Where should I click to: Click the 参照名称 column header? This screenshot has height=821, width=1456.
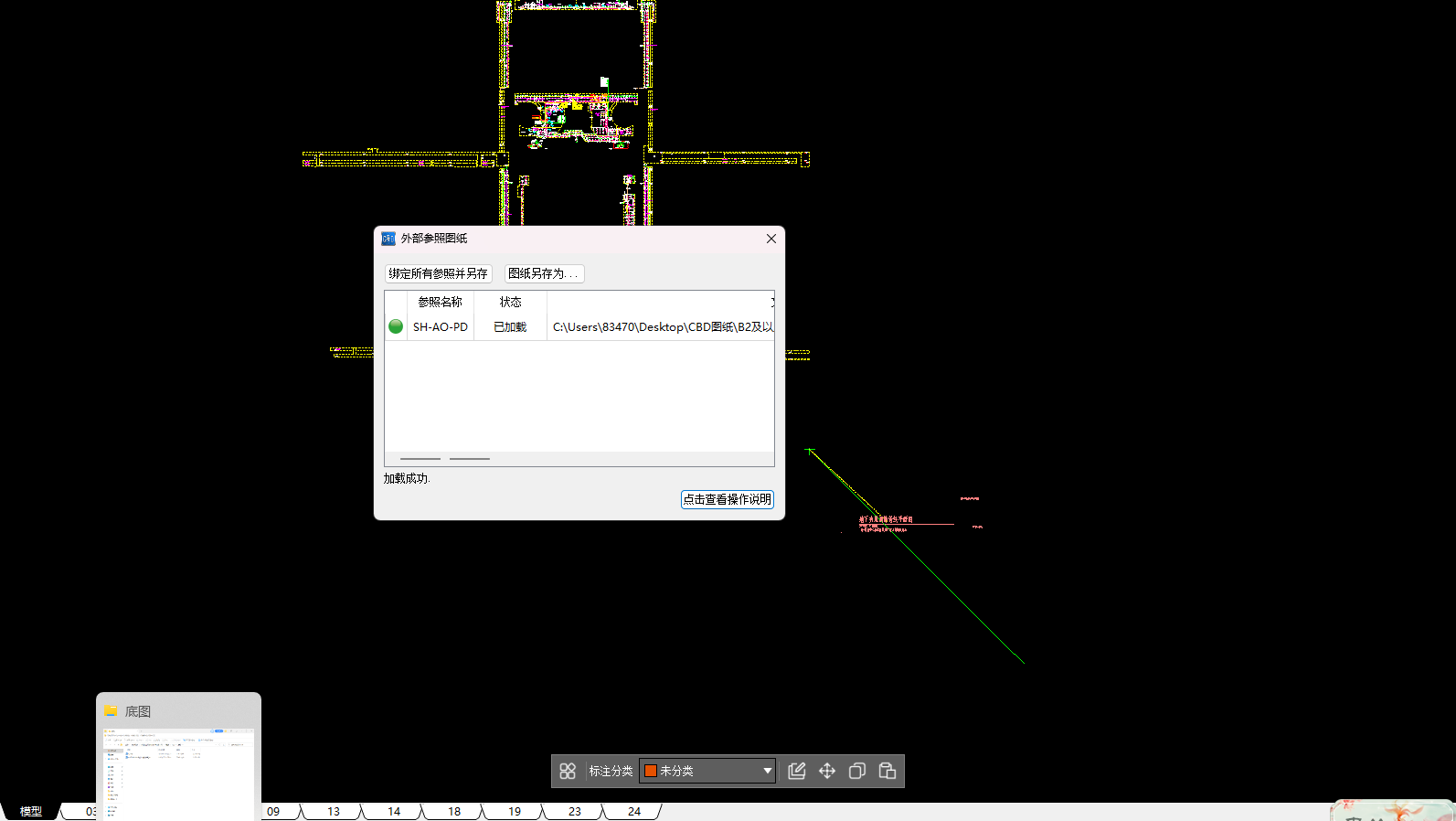pos(441,302)
